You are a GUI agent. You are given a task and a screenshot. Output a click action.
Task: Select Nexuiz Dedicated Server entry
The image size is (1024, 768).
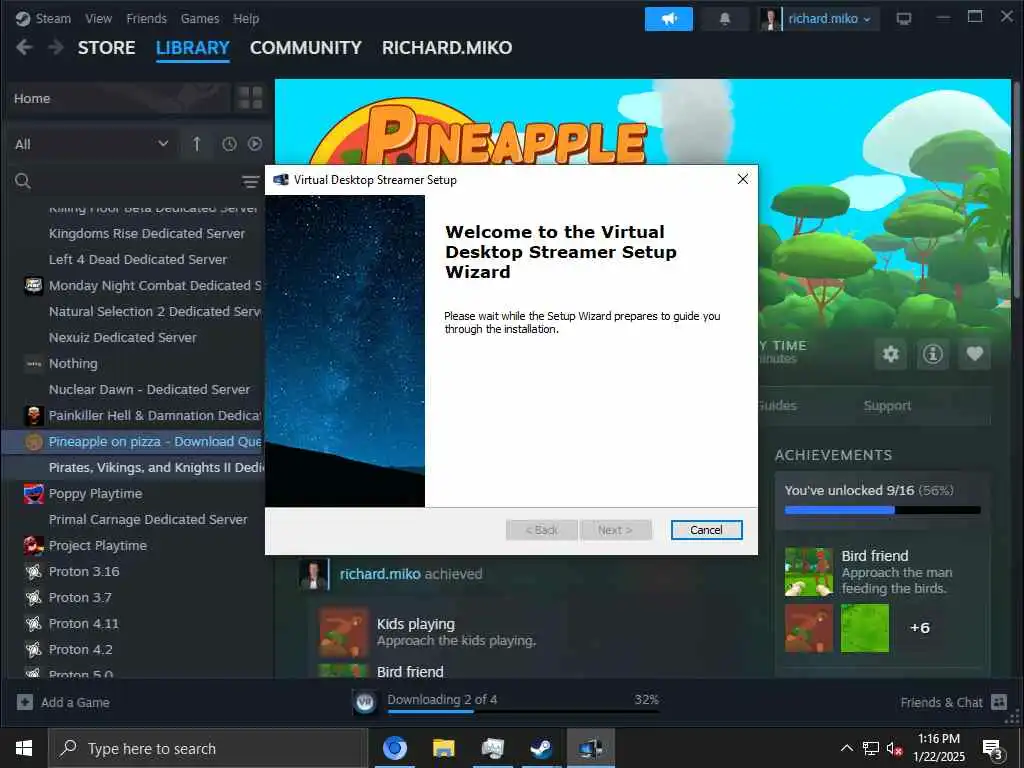pyautogui.click(x=123, y=338)
